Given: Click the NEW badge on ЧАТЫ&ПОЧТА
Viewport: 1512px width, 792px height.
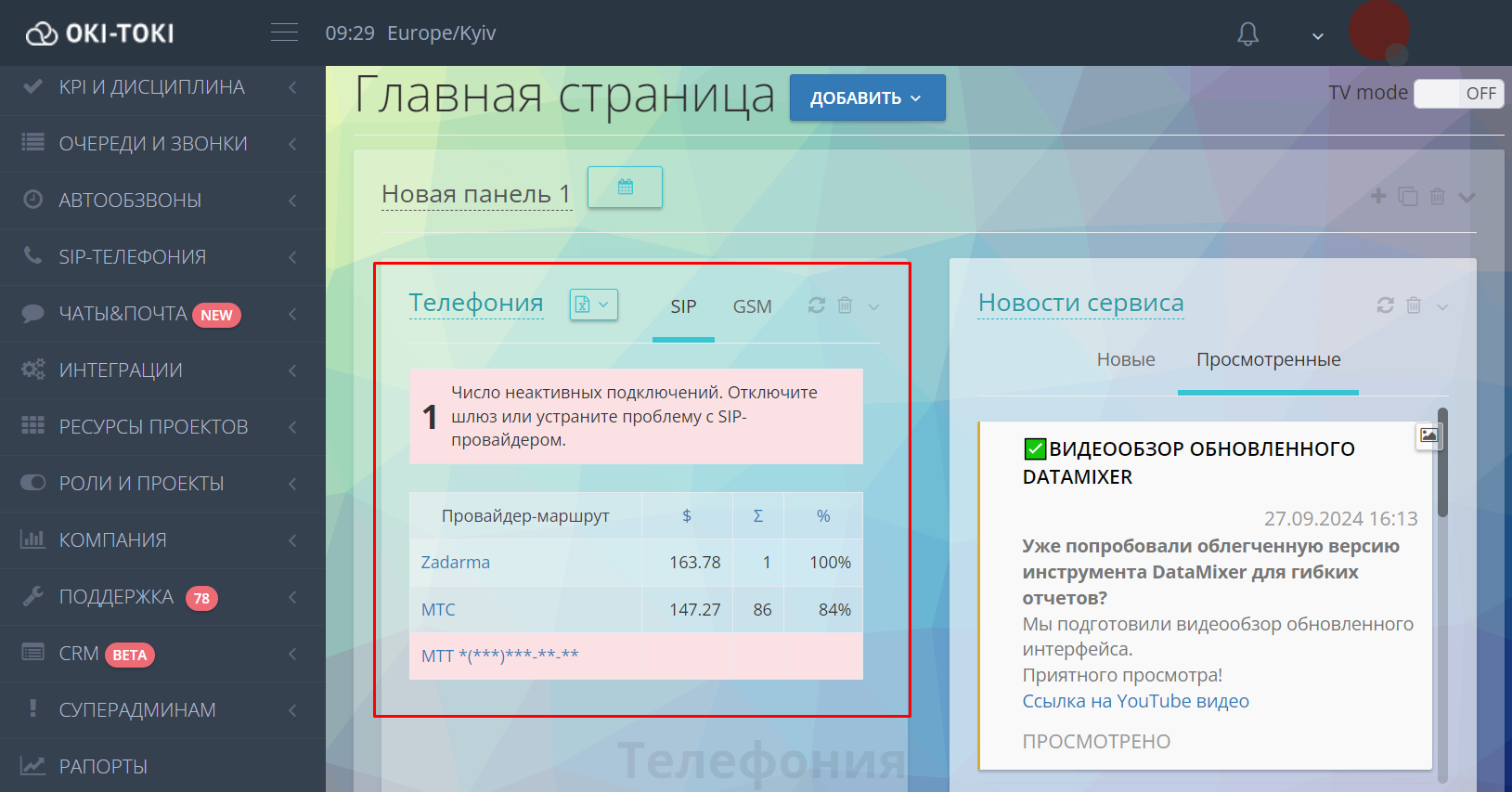Looking at the screenshot, I should click(216, 316).
